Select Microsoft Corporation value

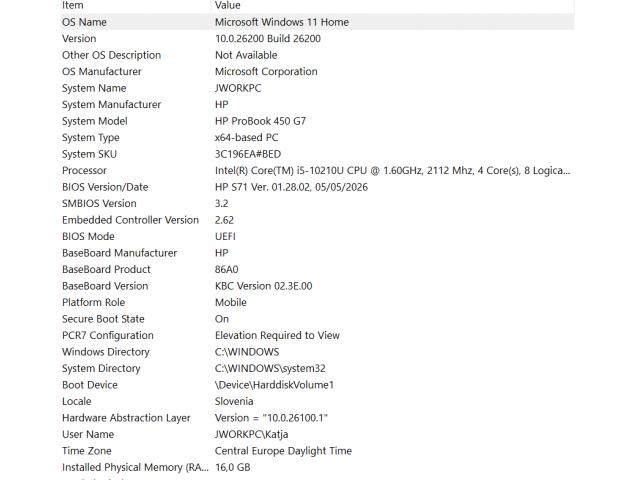pyautogui.click(x=266, y=71)
